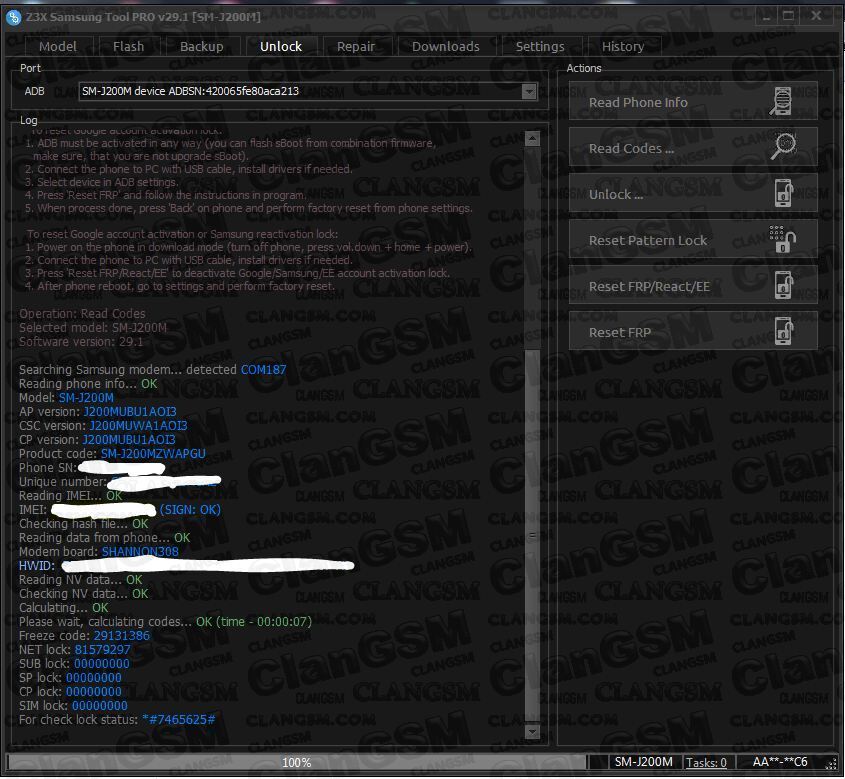Click the Tasks: 0 status link
Screen dimensions: 845x779
point(706,762)
